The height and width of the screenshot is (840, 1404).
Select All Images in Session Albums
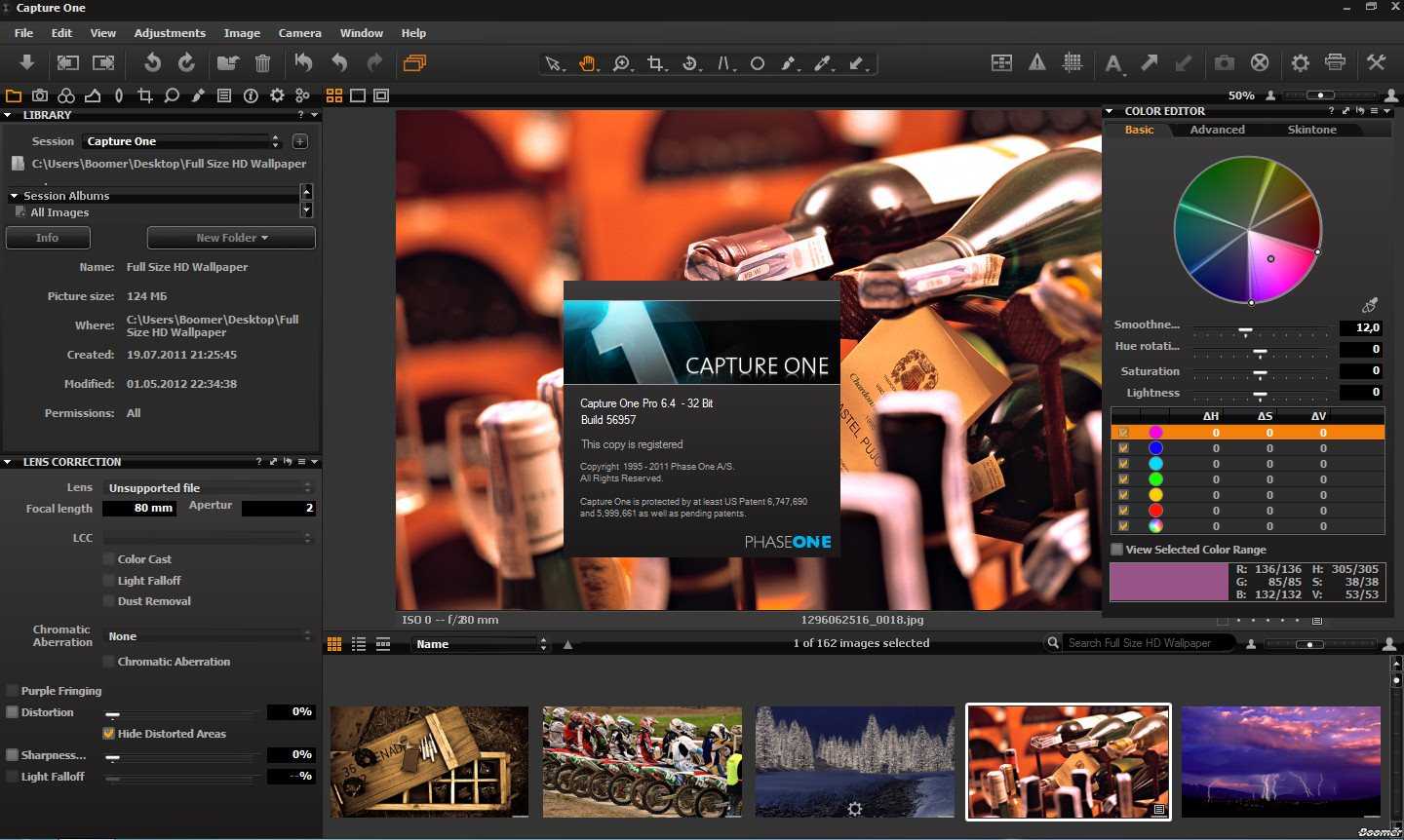click(x=59, y=212)
